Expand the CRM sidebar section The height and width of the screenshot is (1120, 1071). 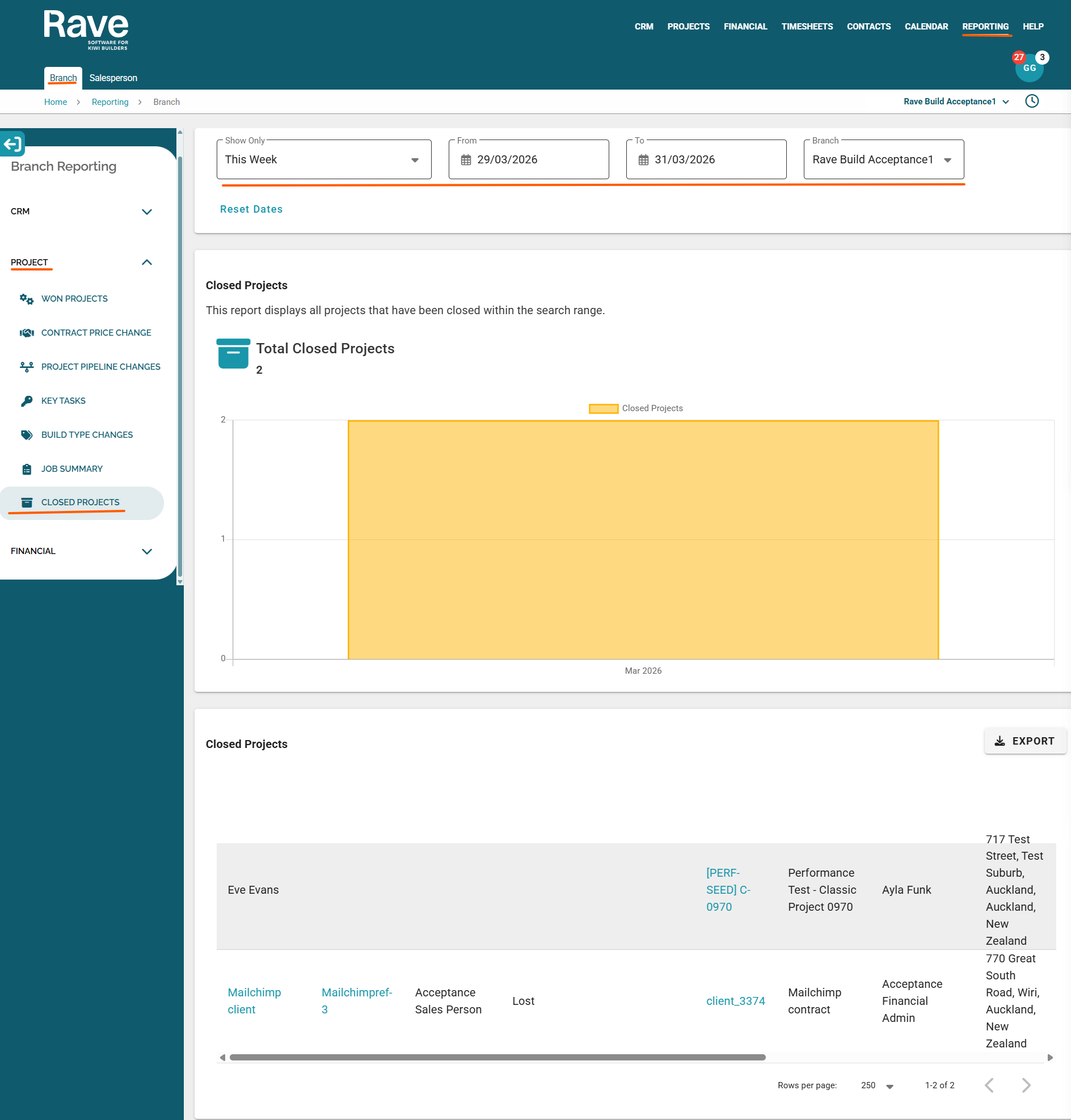146,212
